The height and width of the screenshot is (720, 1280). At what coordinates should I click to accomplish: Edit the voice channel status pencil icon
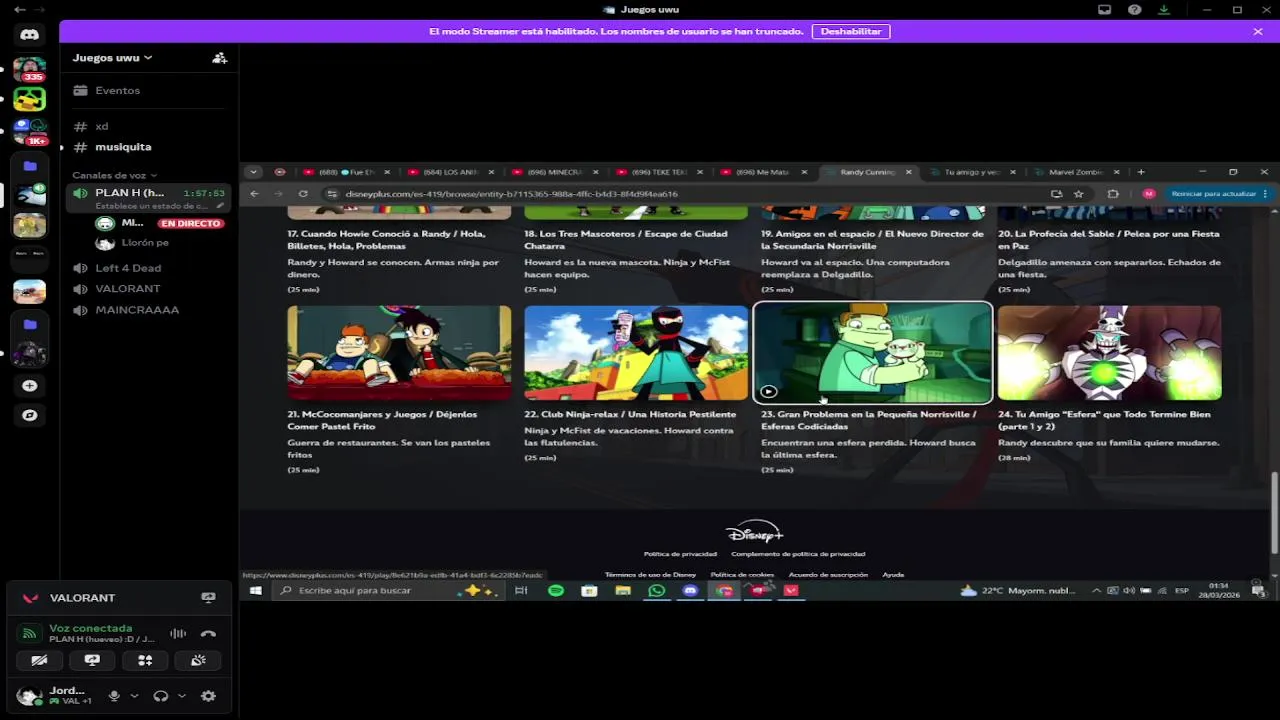[220, 205]
